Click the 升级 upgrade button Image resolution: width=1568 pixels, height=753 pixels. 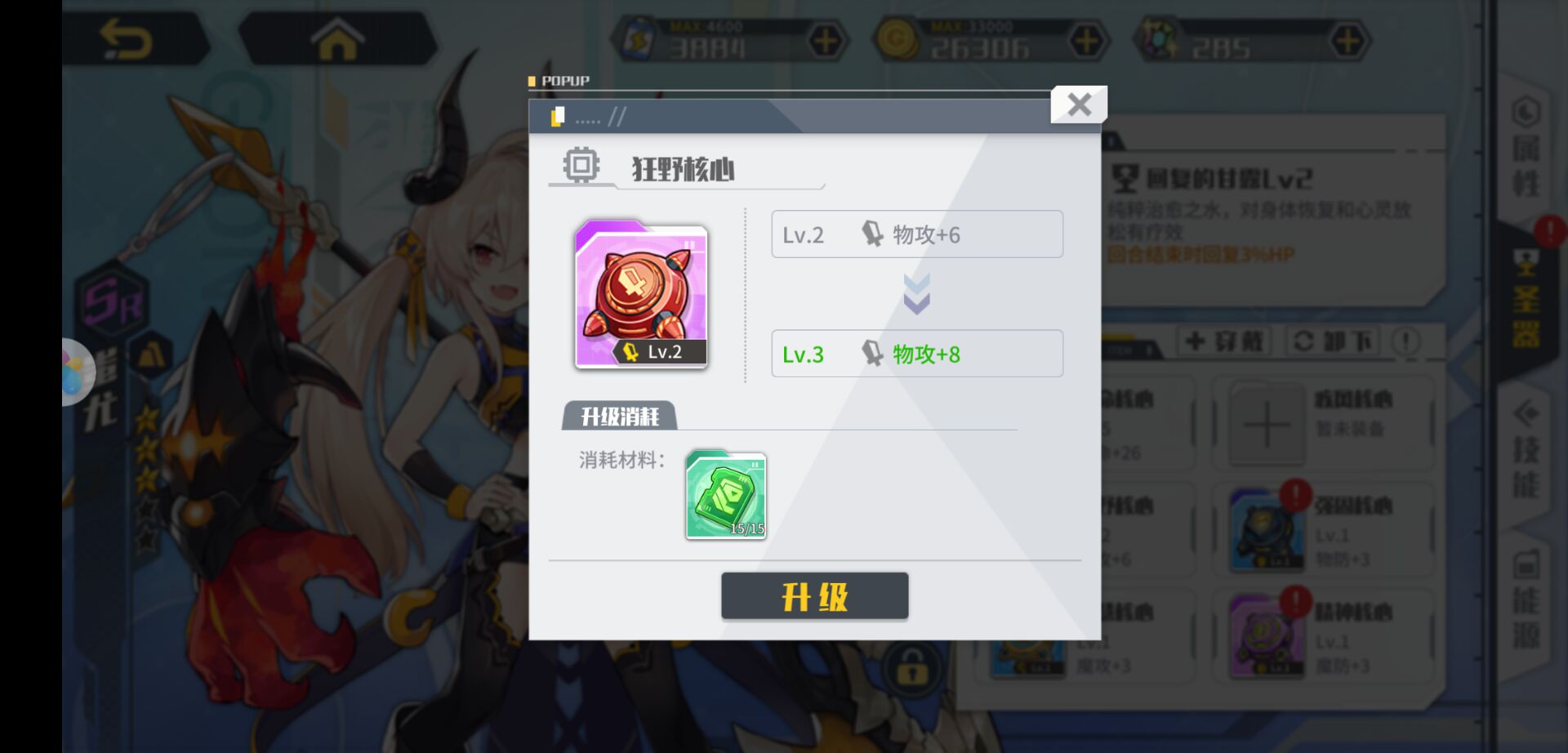pyautogui.click(x=814, y=596)
